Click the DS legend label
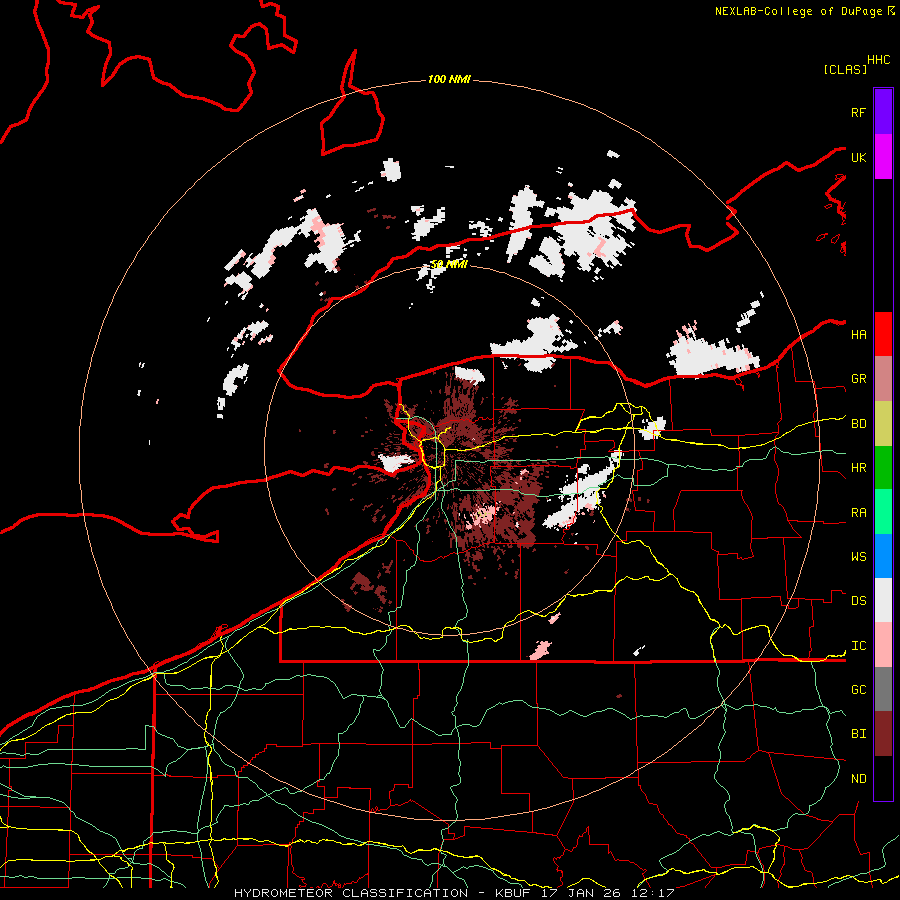The width and height of the screenshot is (900, 900). coord(858,601)
